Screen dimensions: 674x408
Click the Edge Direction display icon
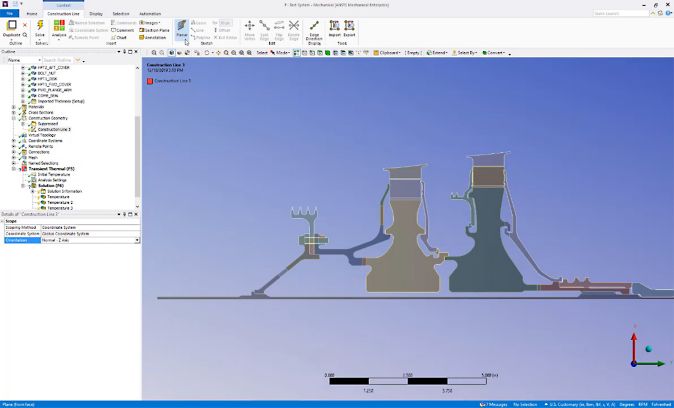[314, 25]
